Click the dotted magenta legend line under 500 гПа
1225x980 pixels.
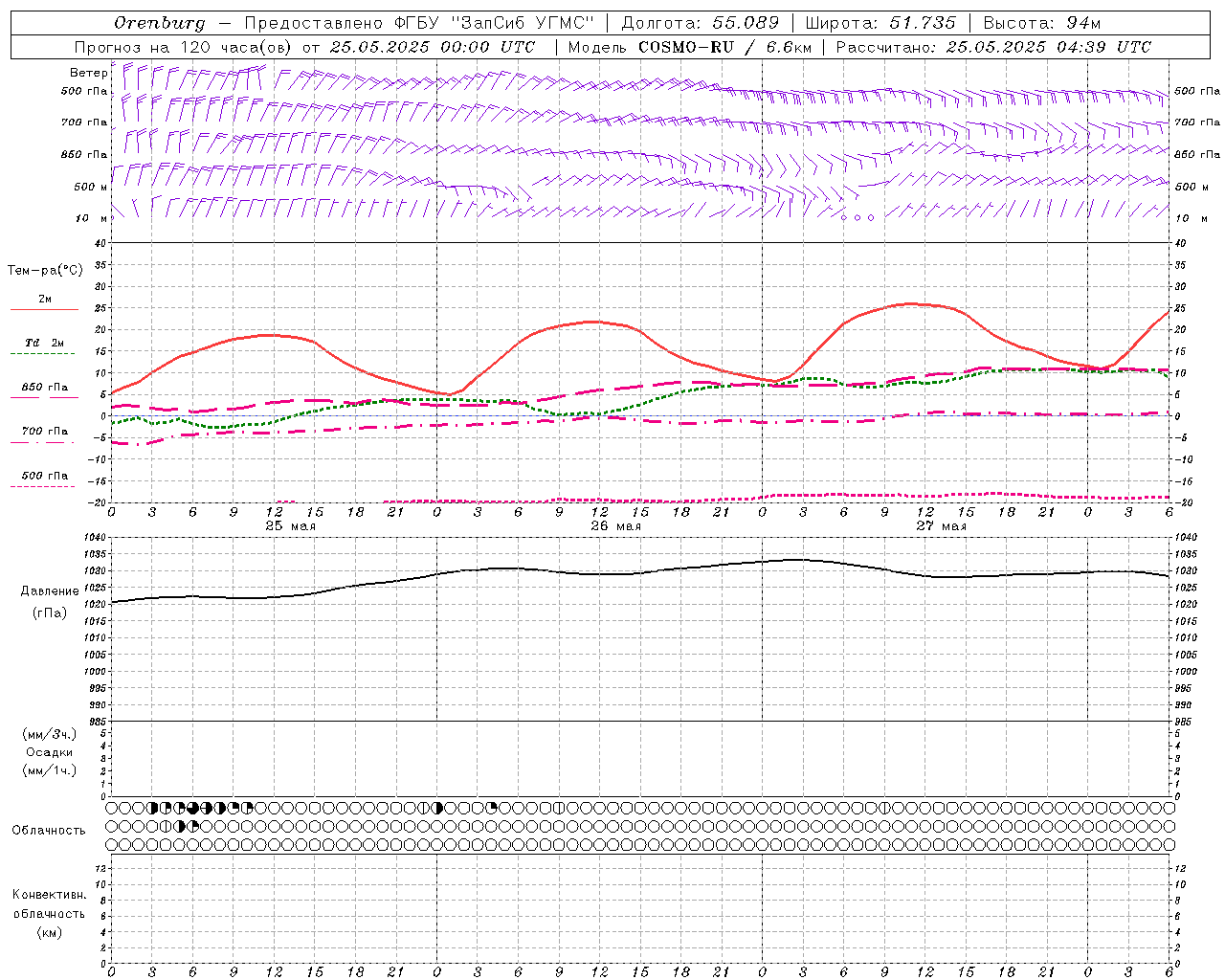43,486
